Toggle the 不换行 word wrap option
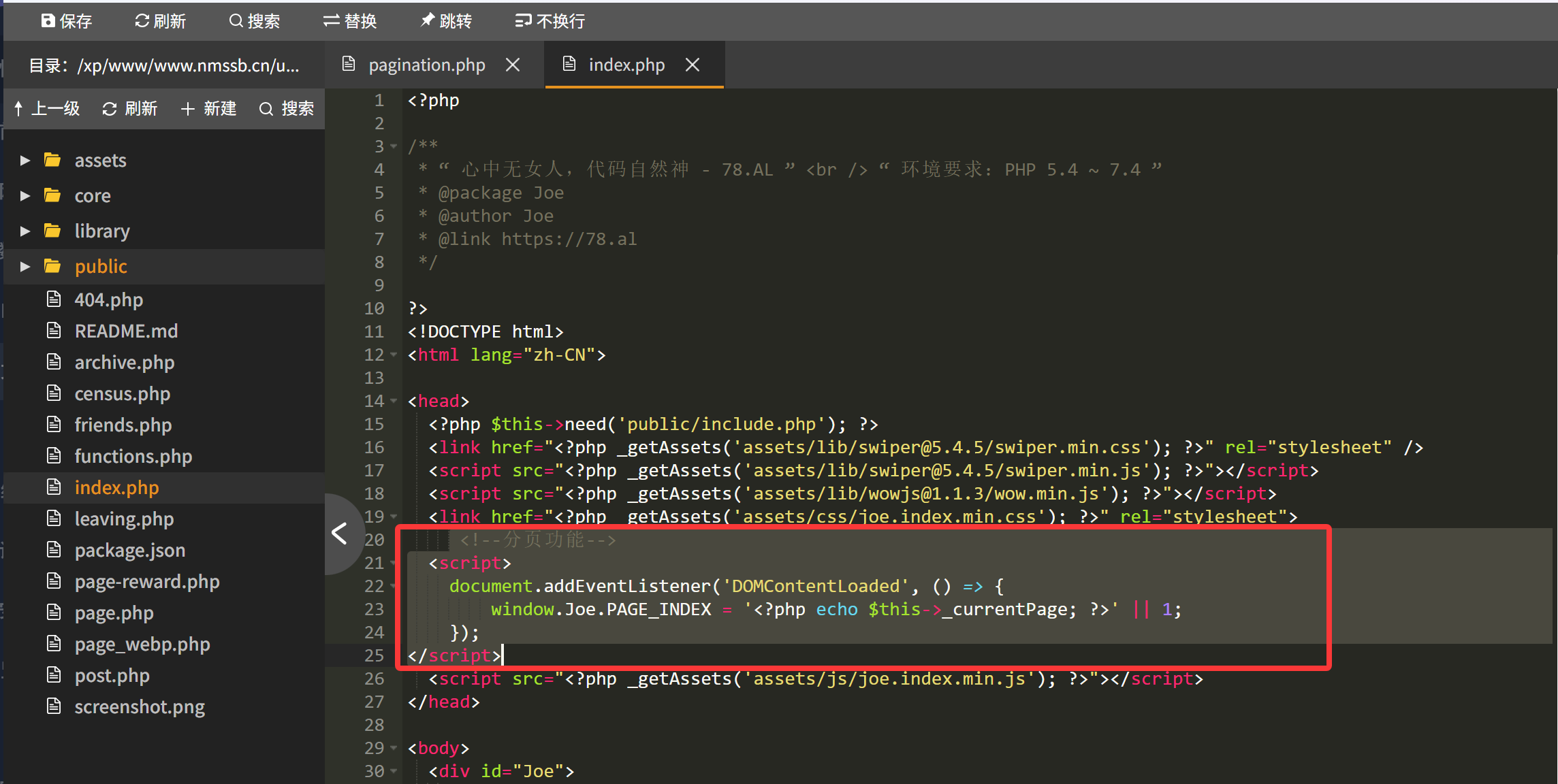Viewport: 1558px width, 784px height. tap(550, 21)
